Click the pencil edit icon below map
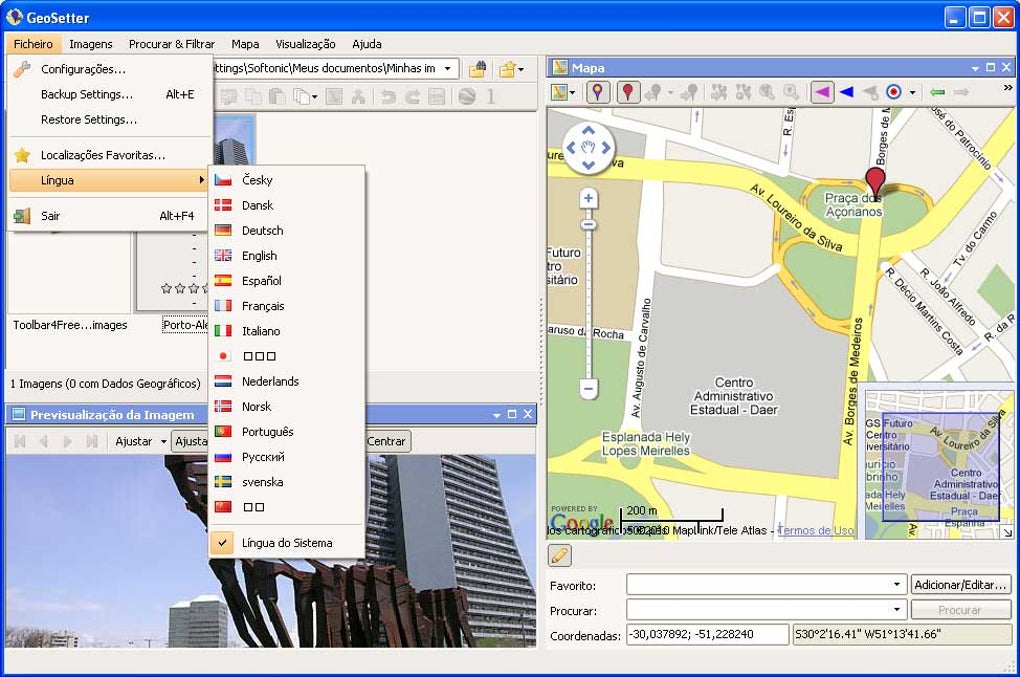 tap(559, 555)
